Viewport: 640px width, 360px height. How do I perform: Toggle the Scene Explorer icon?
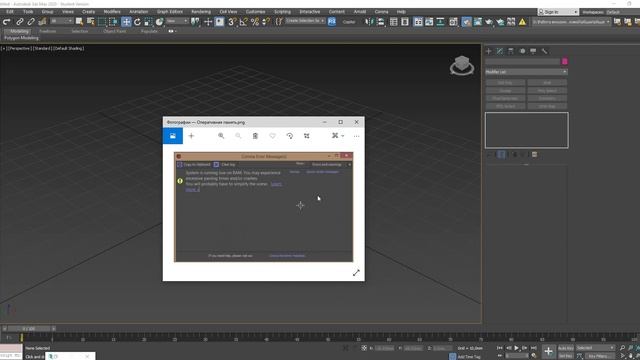[x=393, y=22]
